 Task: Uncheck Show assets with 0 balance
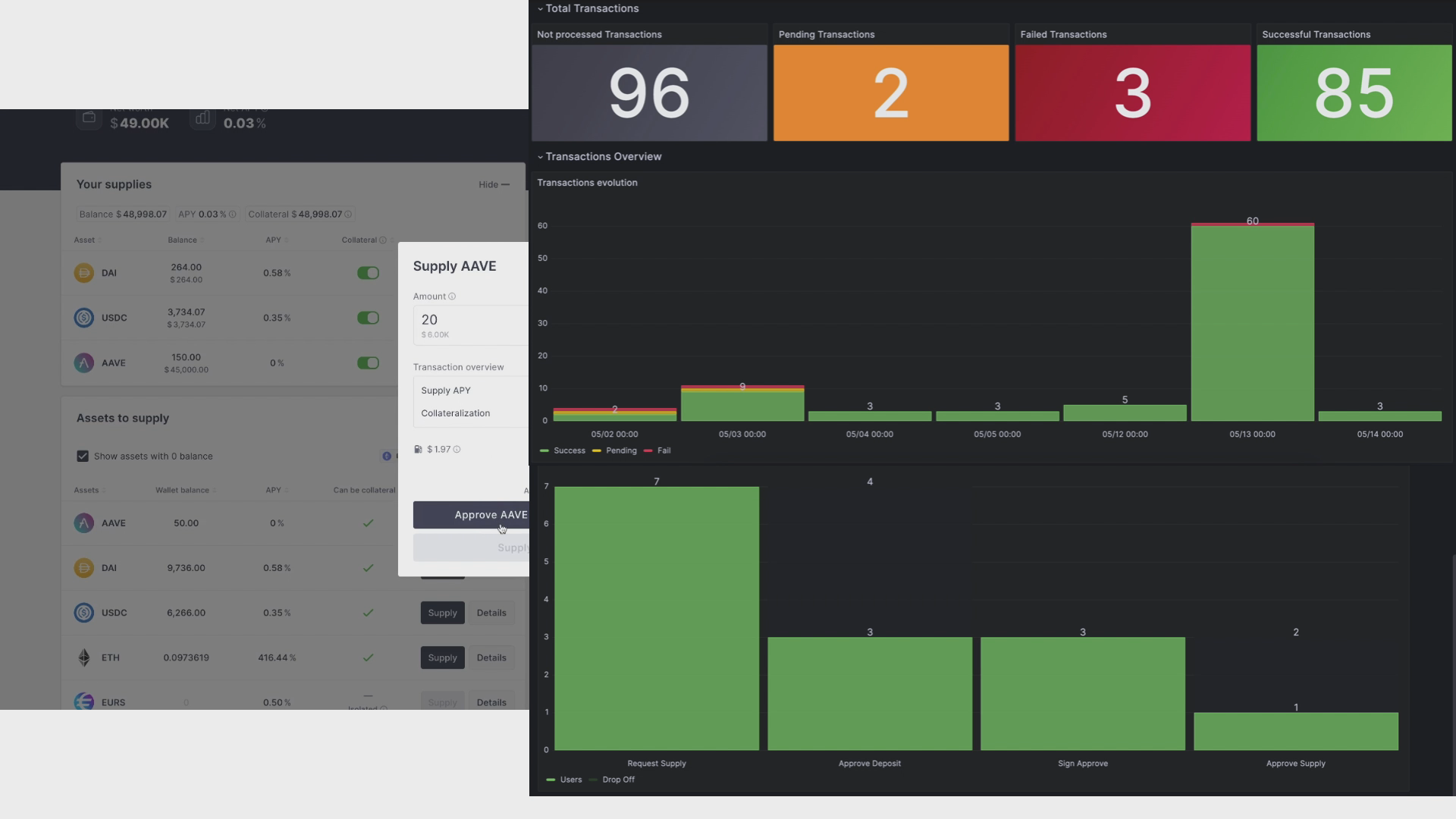coord(83,457)
